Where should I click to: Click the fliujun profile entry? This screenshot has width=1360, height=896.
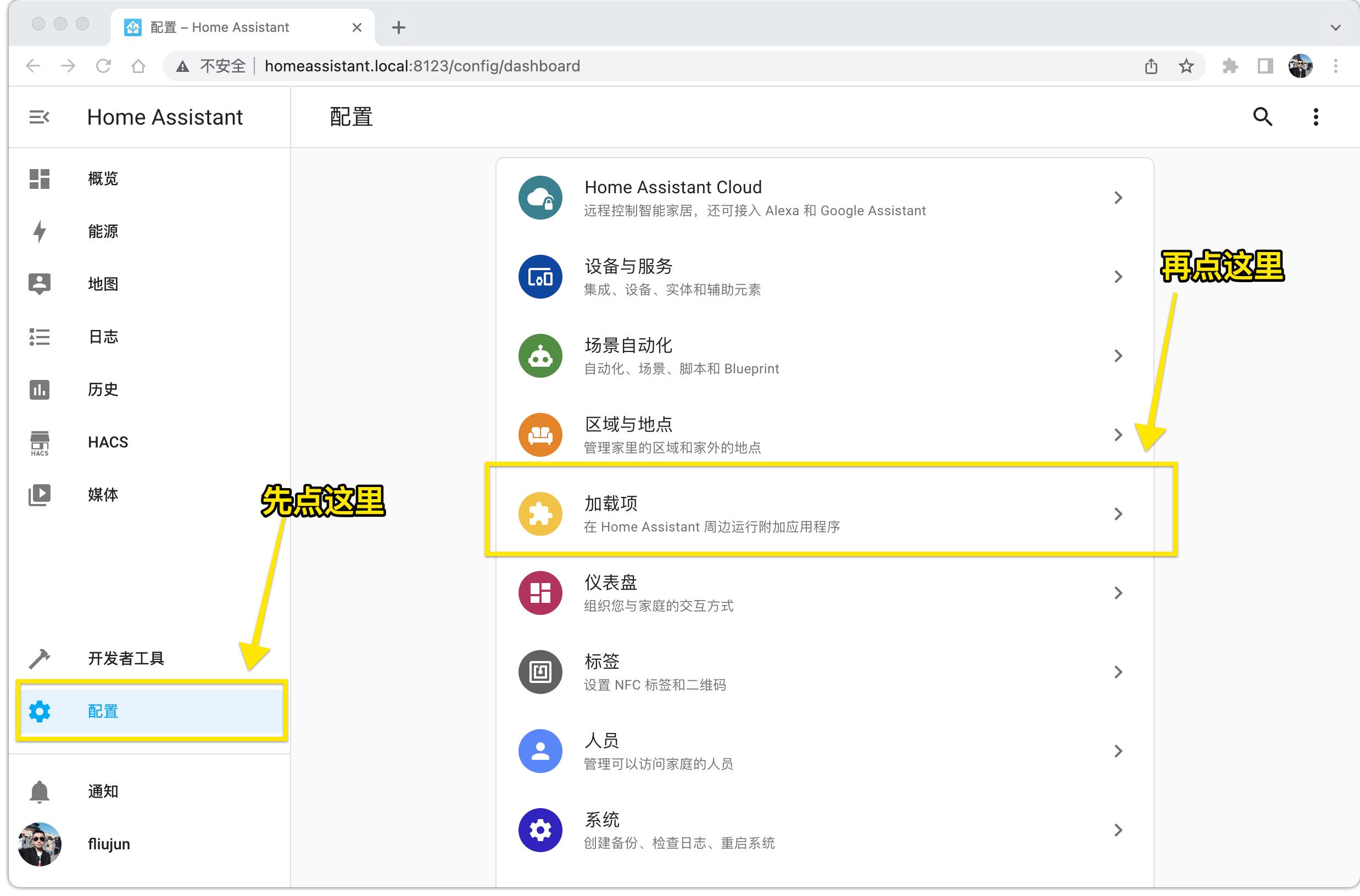coord(109,843)
